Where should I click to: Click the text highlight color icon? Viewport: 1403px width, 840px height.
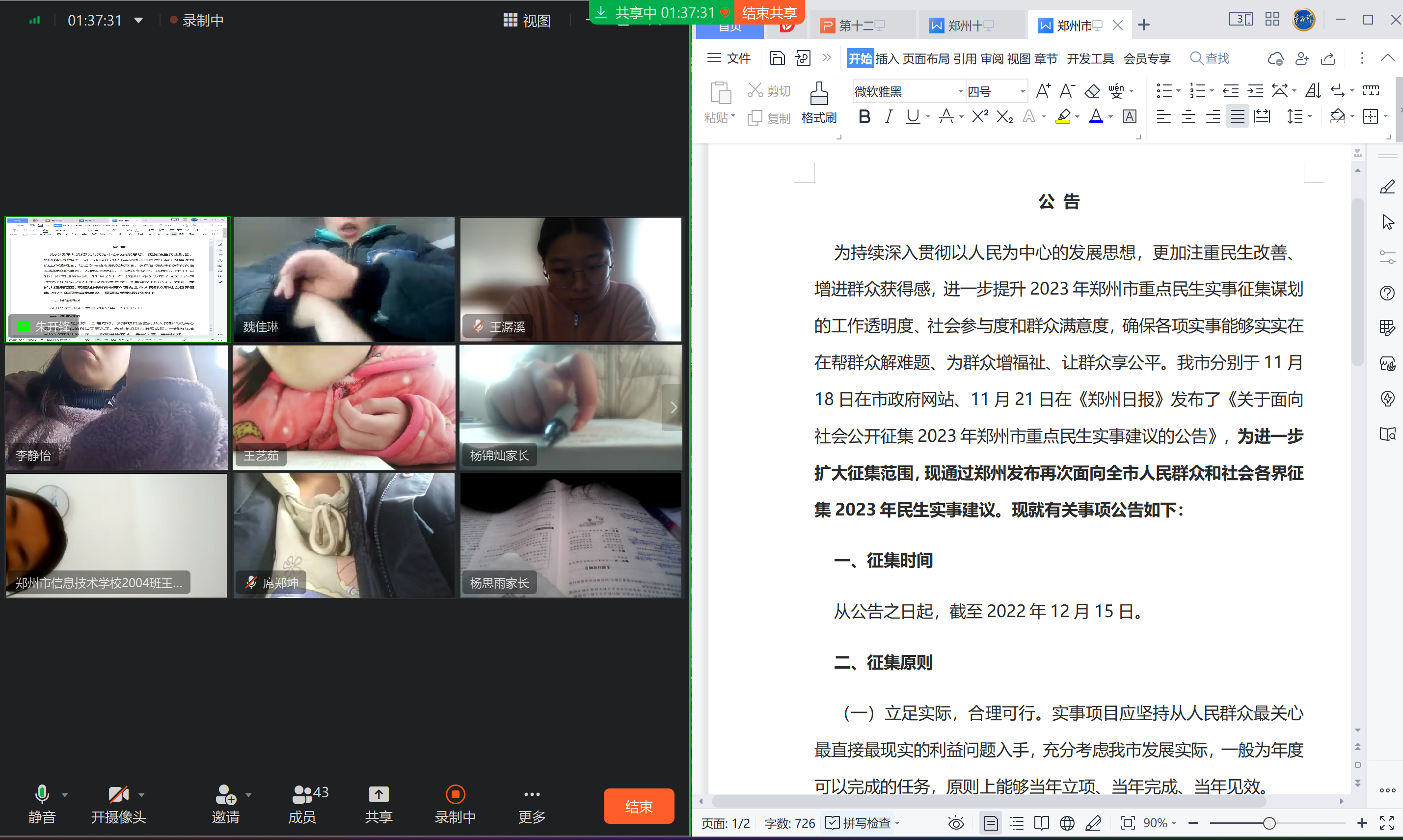coord(1063,117)
